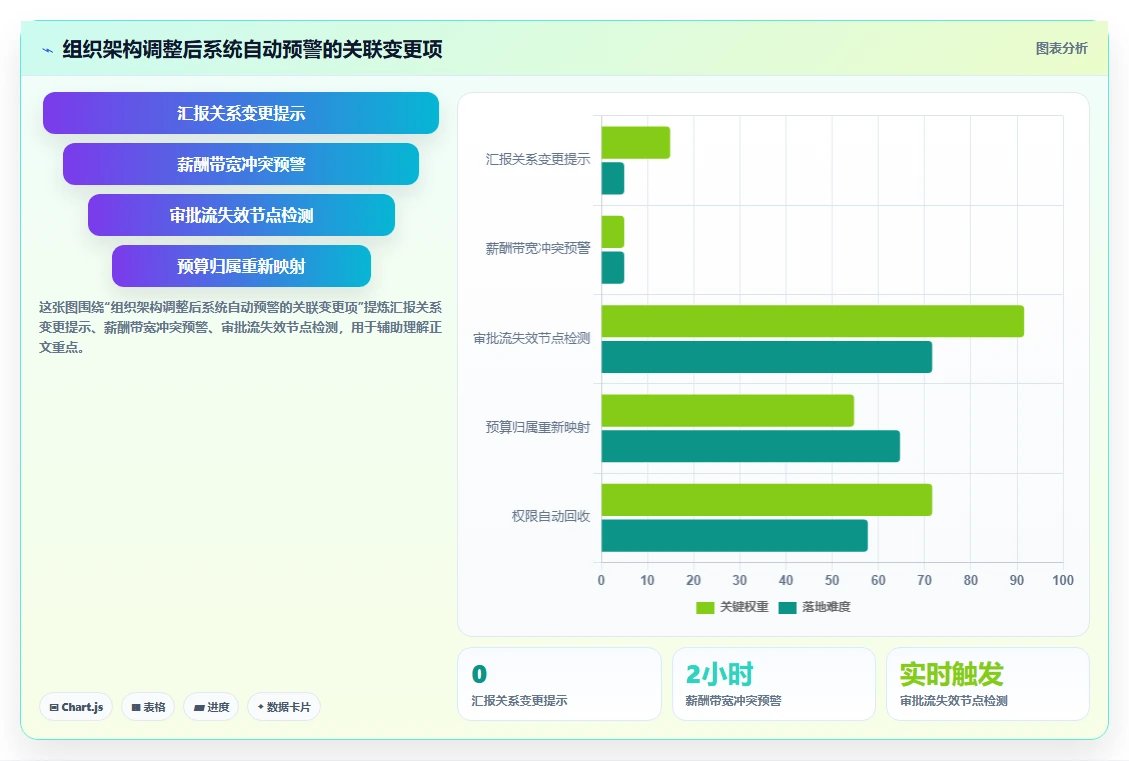1129x761 pixels.
Task: Click the 落地难度 bar for 预算归属重新映射
Action: click(x=750, y=446)
